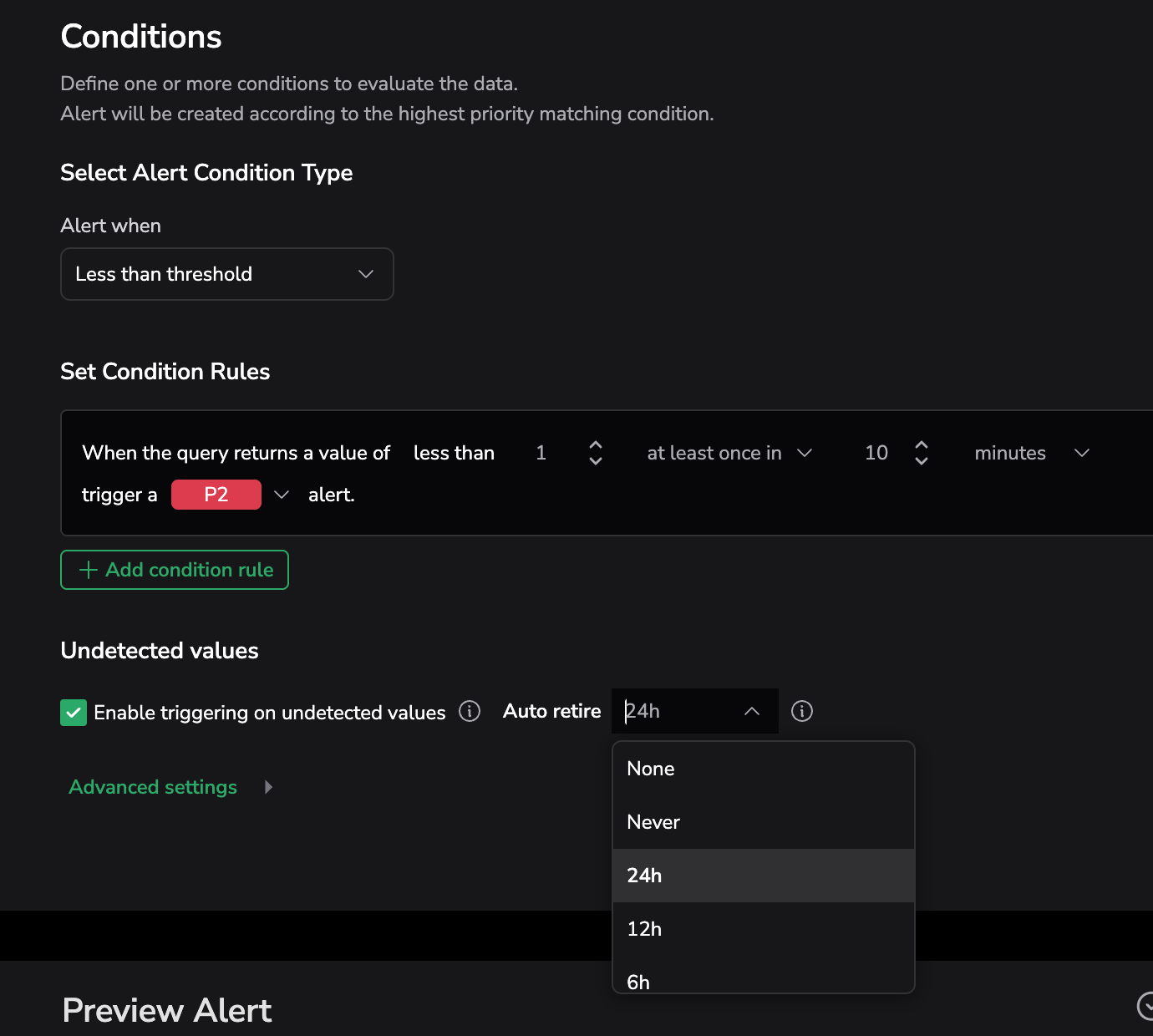Image resolution: width=1153 pixels, height=1036 pixels.
Task: Change the minutes time unit dropdown
Action: click(1031, 453)
